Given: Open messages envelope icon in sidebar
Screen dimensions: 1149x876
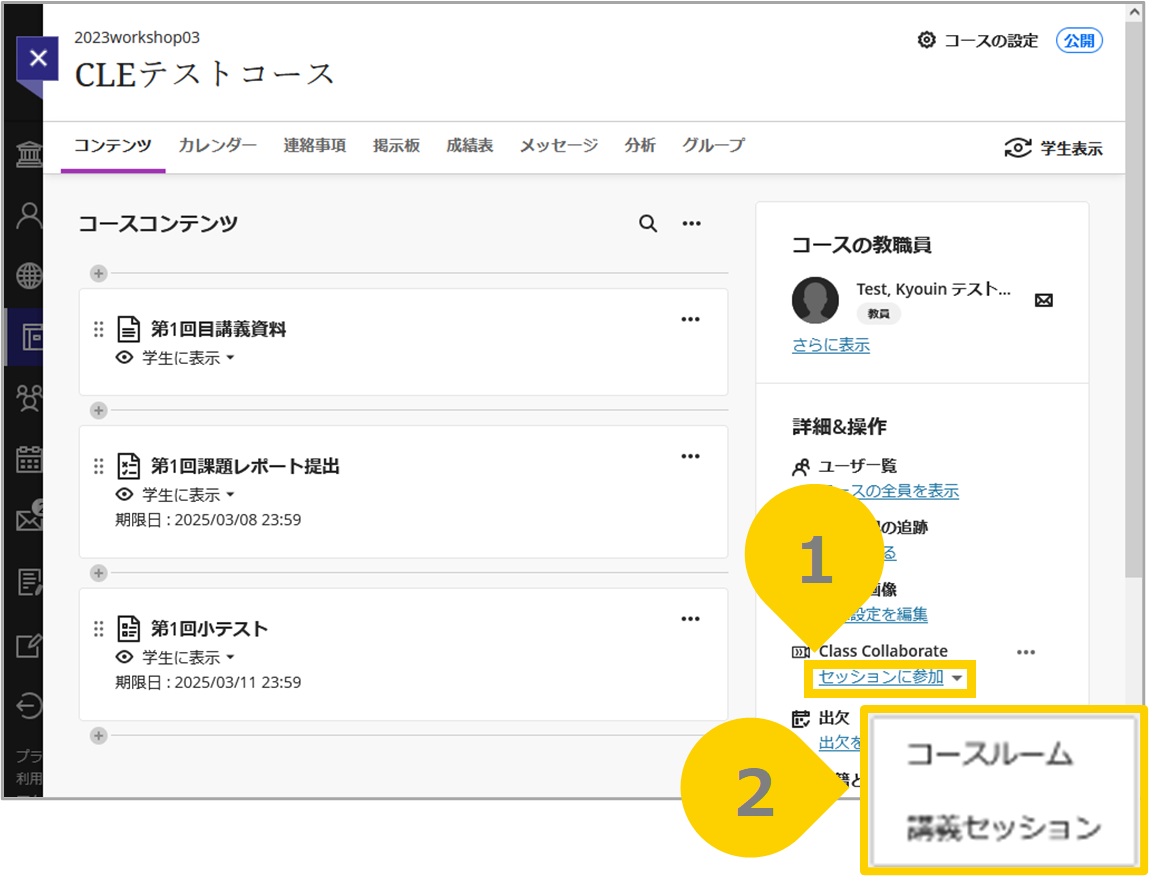Looking at the screenshot, I should (x=29, y=519).
